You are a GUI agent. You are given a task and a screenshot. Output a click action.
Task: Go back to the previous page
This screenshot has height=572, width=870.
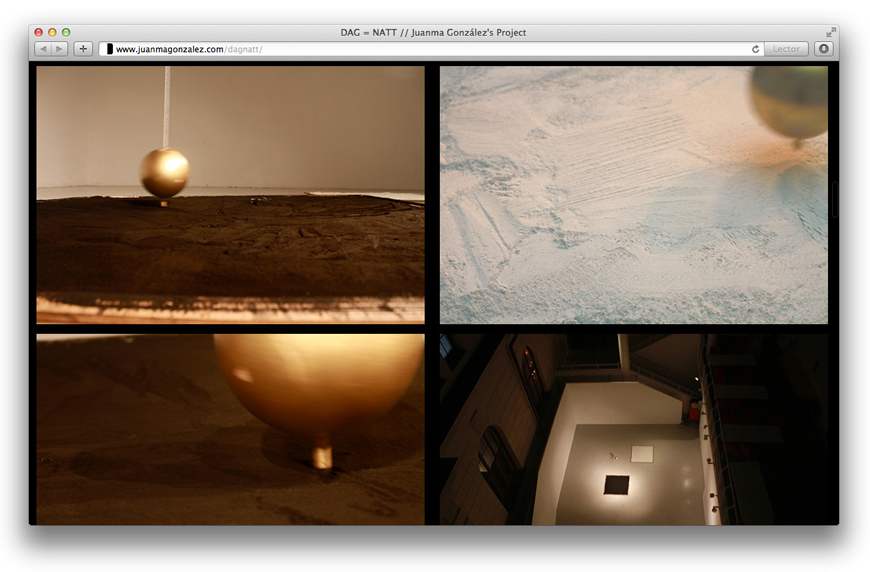click(43, 49)
